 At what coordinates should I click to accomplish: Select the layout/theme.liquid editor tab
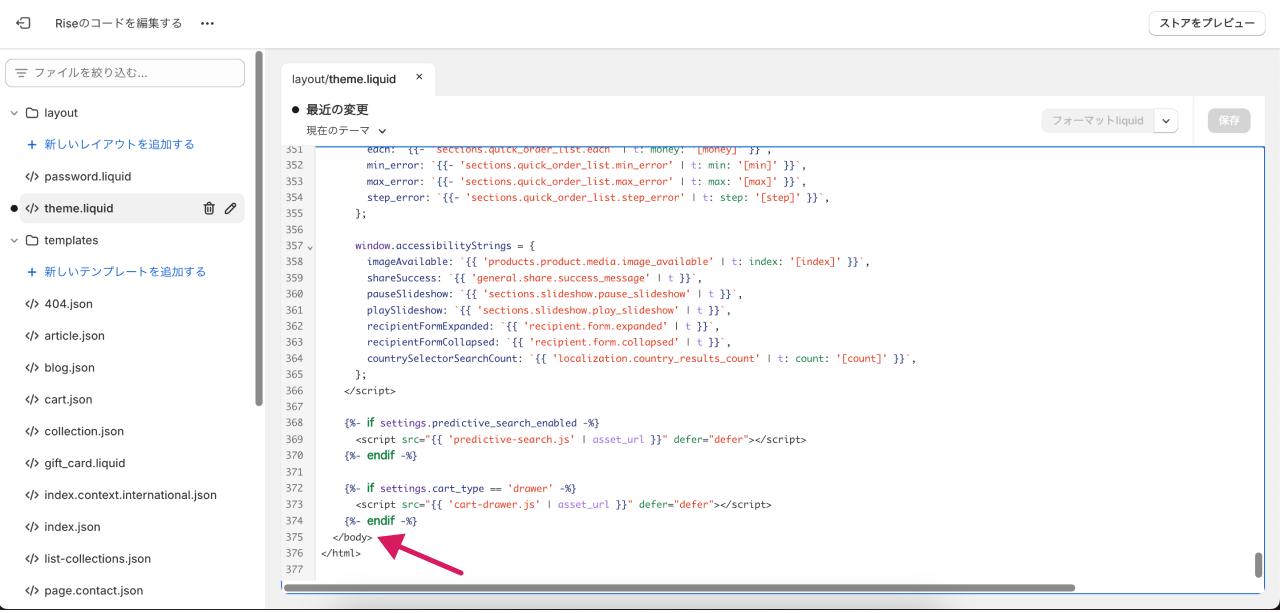(344, 79)
